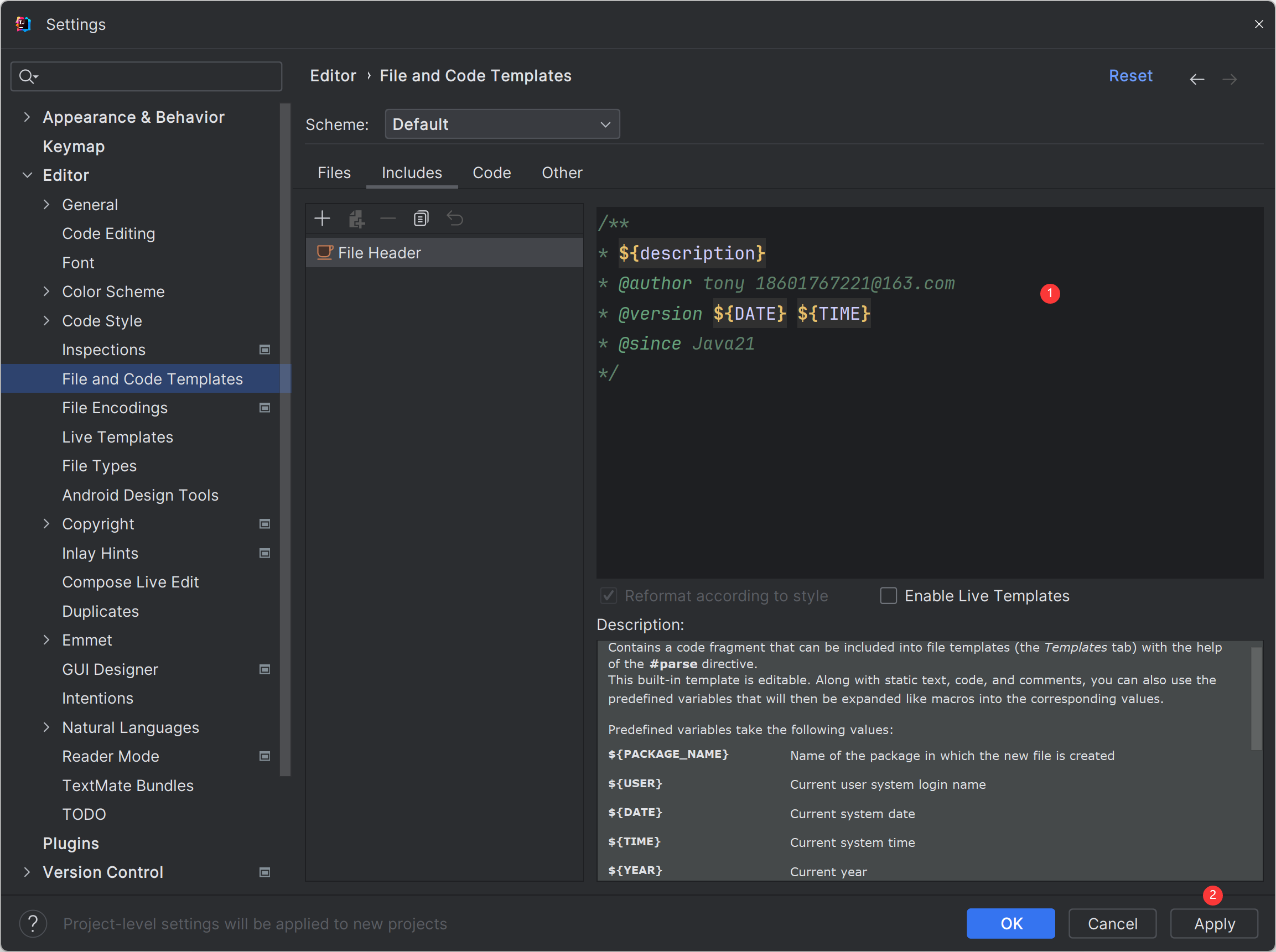Open Font settings
The height and width of the screenshot is (952, 1276).
(78, 263)
